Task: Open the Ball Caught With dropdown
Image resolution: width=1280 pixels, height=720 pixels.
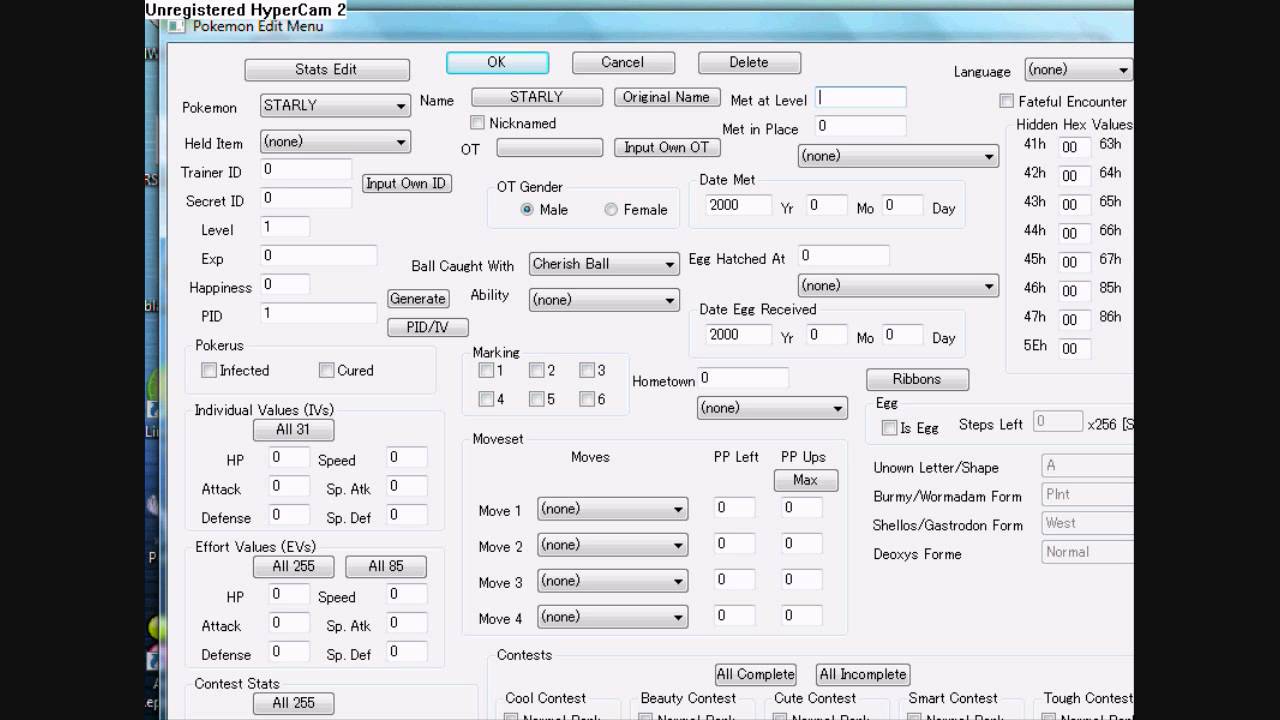Action: pos(604,264)
